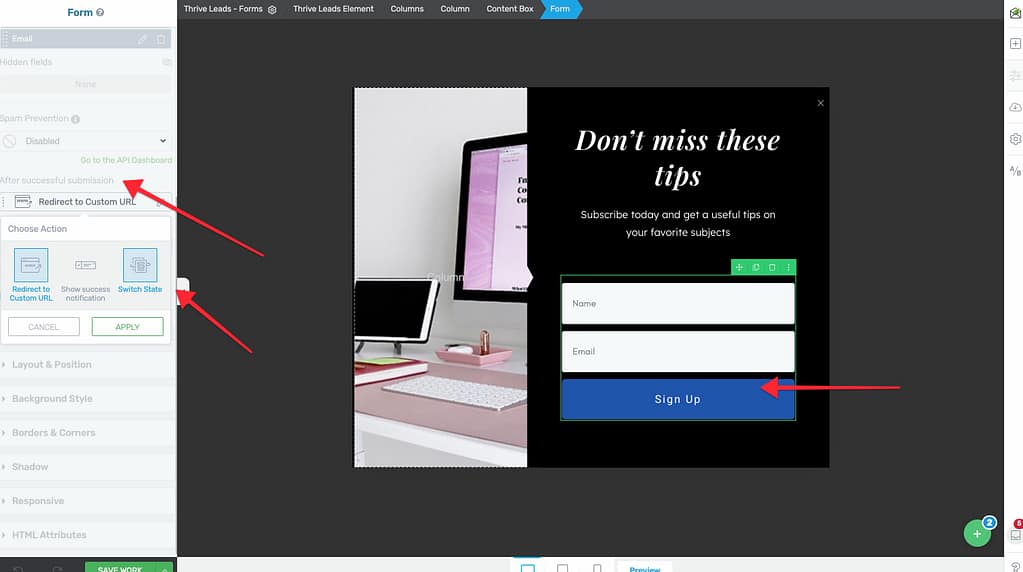Click the green floating plus button
The height and width of the screenshot is (572, 1023).
pos(977,534)
